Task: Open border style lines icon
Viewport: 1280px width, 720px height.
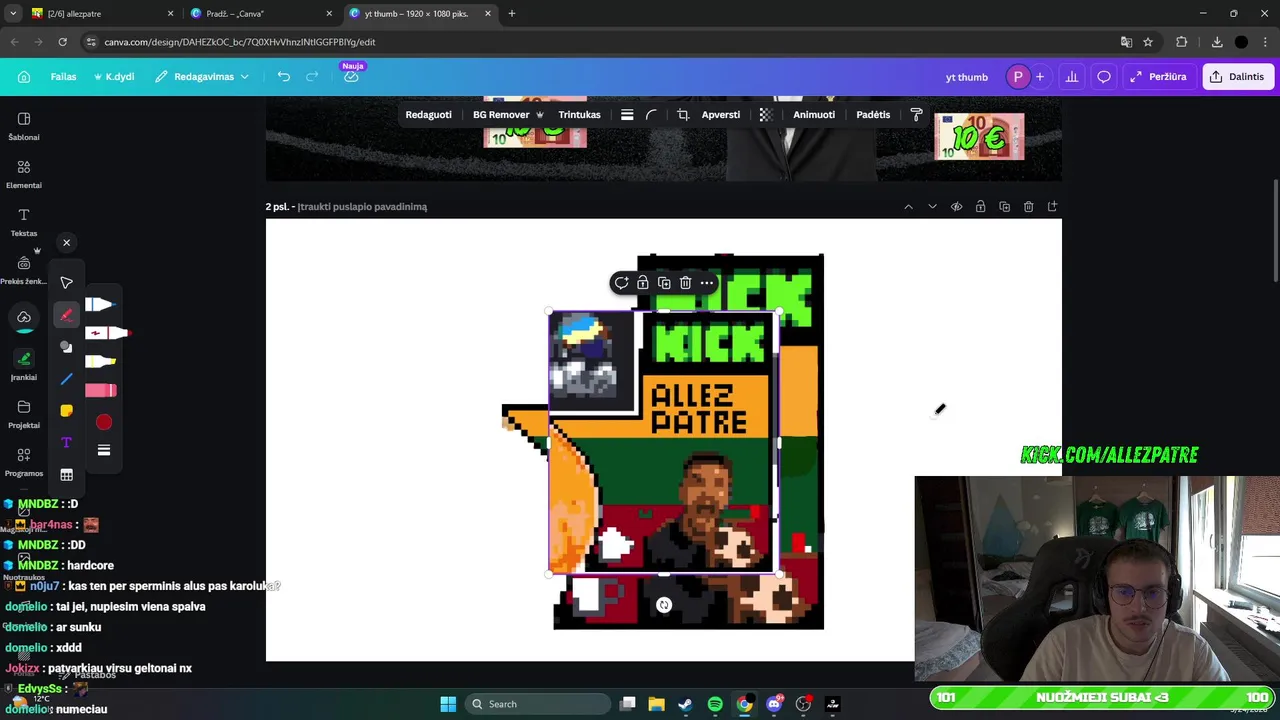Action: [627, 115]
